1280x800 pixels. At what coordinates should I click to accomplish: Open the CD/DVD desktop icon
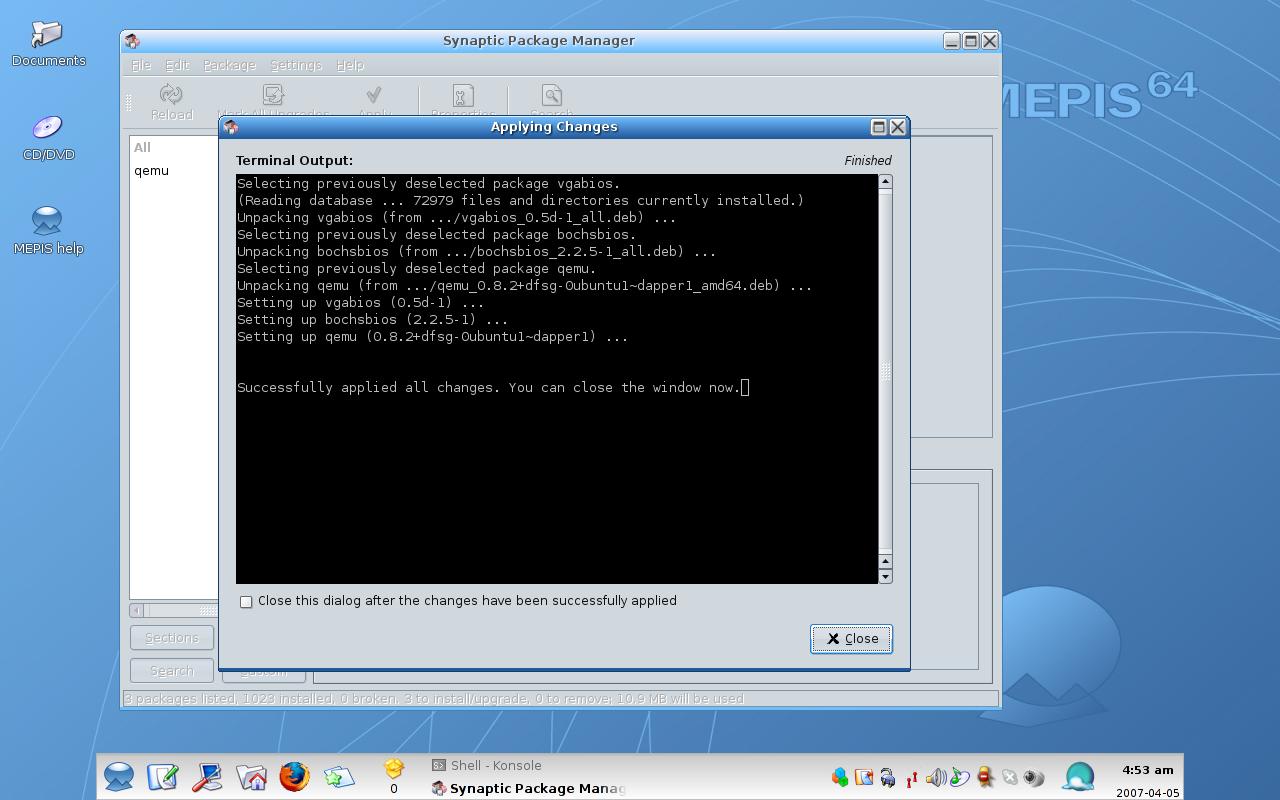(48, 137)
